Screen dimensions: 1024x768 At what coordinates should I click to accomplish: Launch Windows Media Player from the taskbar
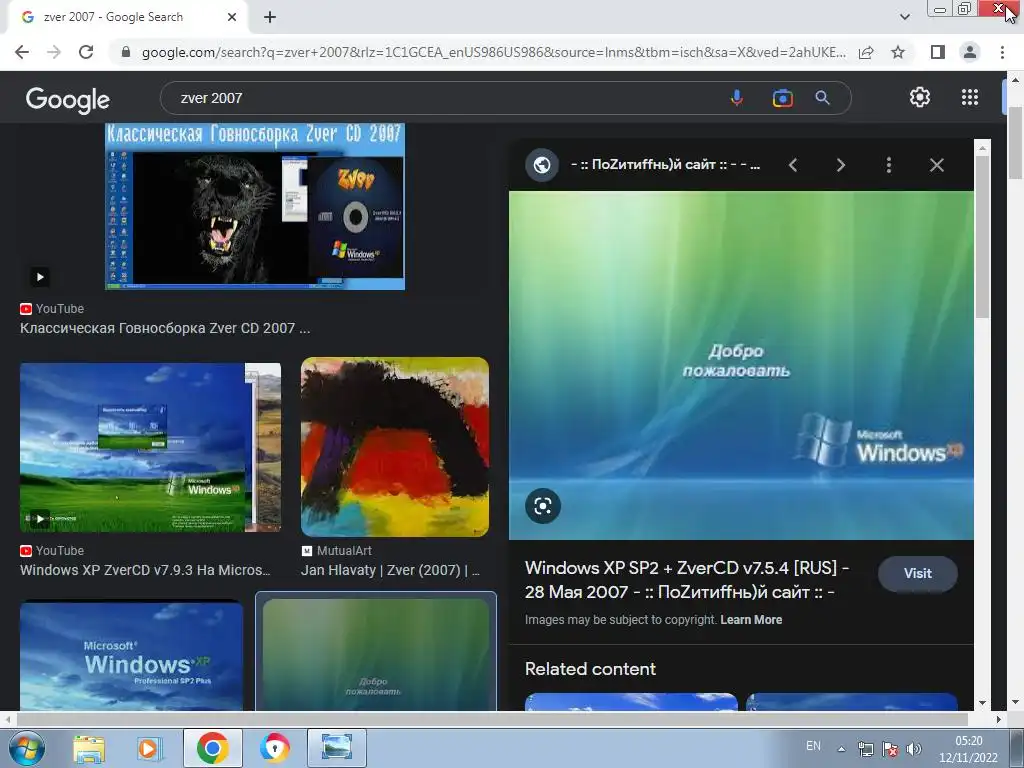point(150,748)
